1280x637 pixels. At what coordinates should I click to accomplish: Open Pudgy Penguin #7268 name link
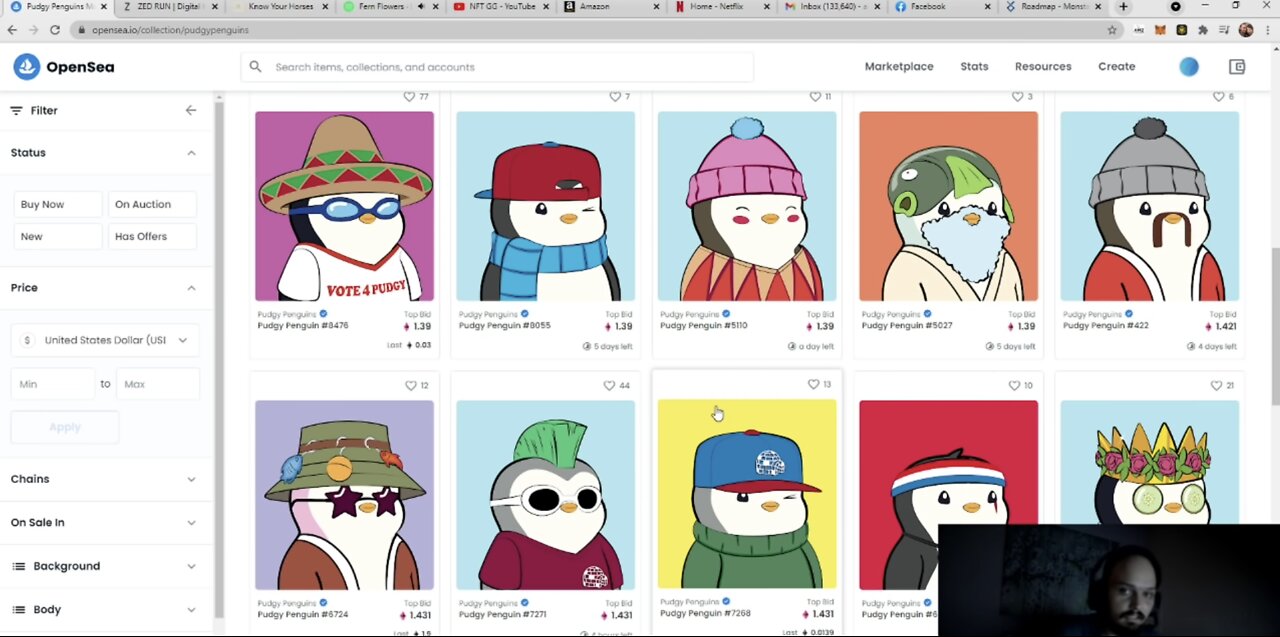point(705,613)
